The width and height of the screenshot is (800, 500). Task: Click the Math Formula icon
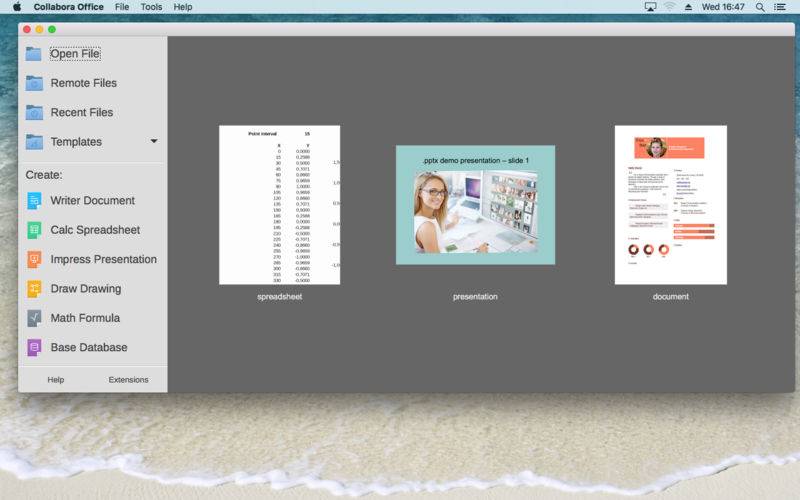coord(34,318)
